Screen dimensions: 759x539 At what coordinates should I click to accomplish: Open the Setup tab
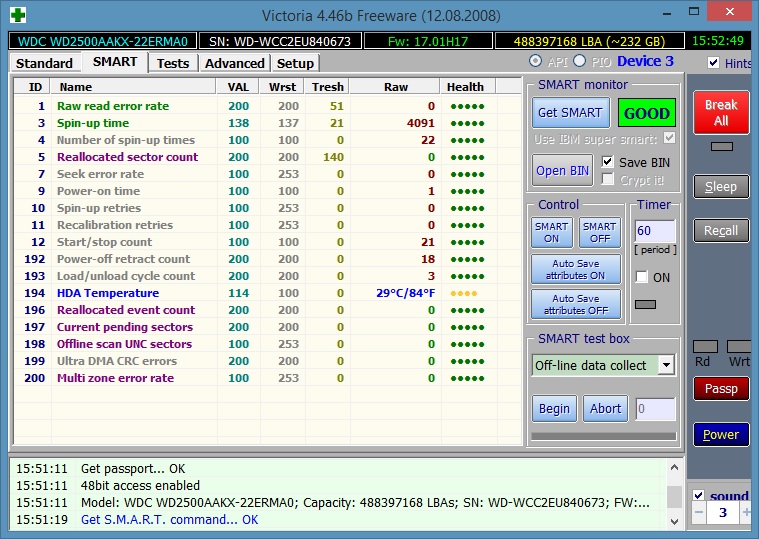(x=295, y=63)
